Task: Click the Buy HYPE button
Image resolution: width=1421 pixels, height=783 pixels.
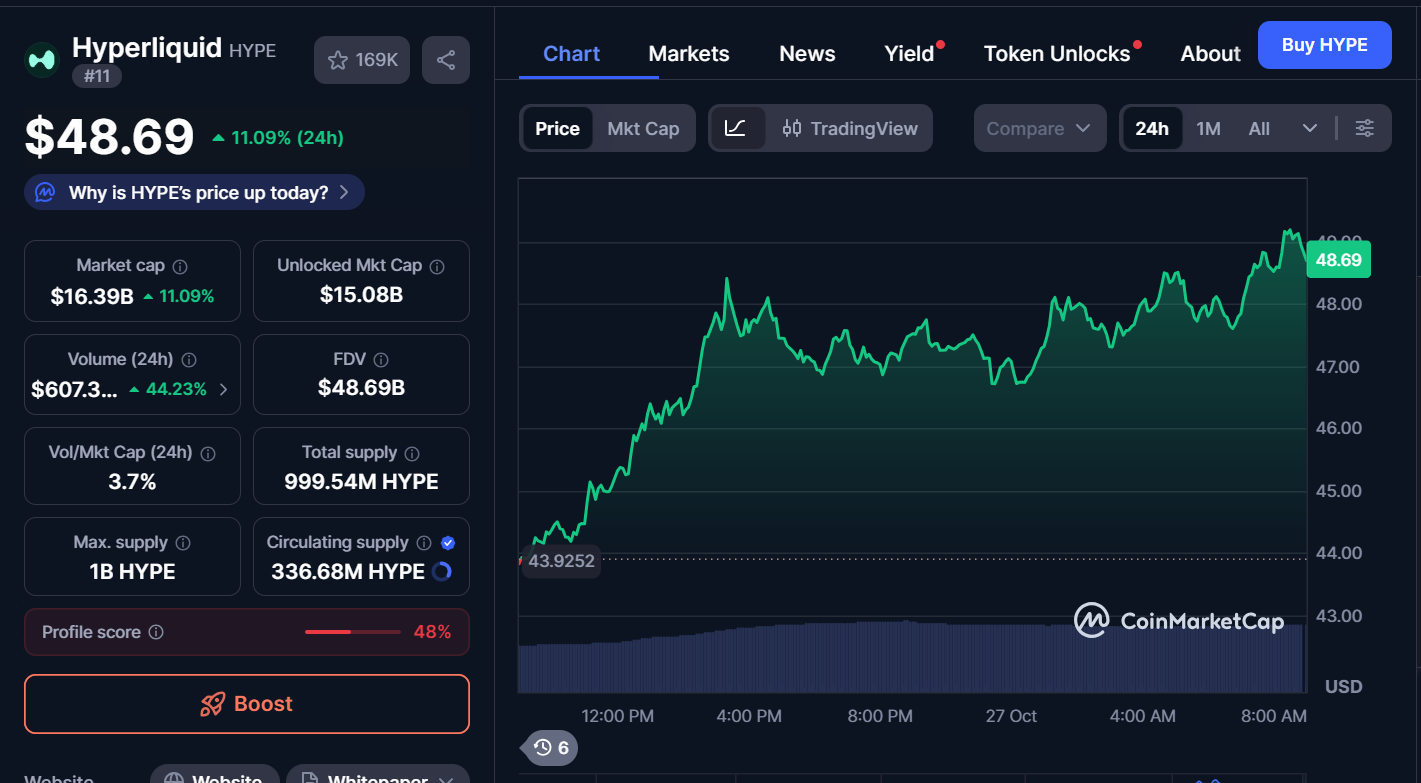Action: click(x=1323, y=45)
